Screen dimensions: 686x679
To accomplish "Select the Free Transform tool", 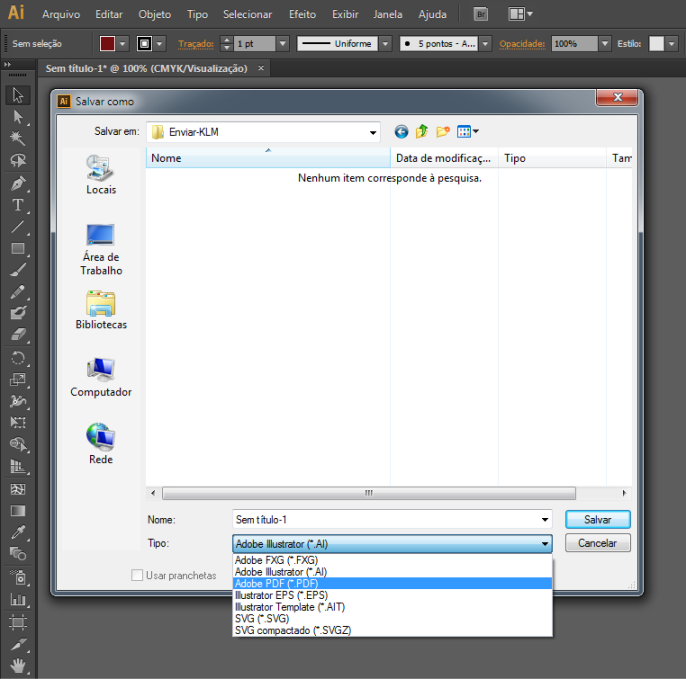I will pyautogui.click(x=18, y=423).
